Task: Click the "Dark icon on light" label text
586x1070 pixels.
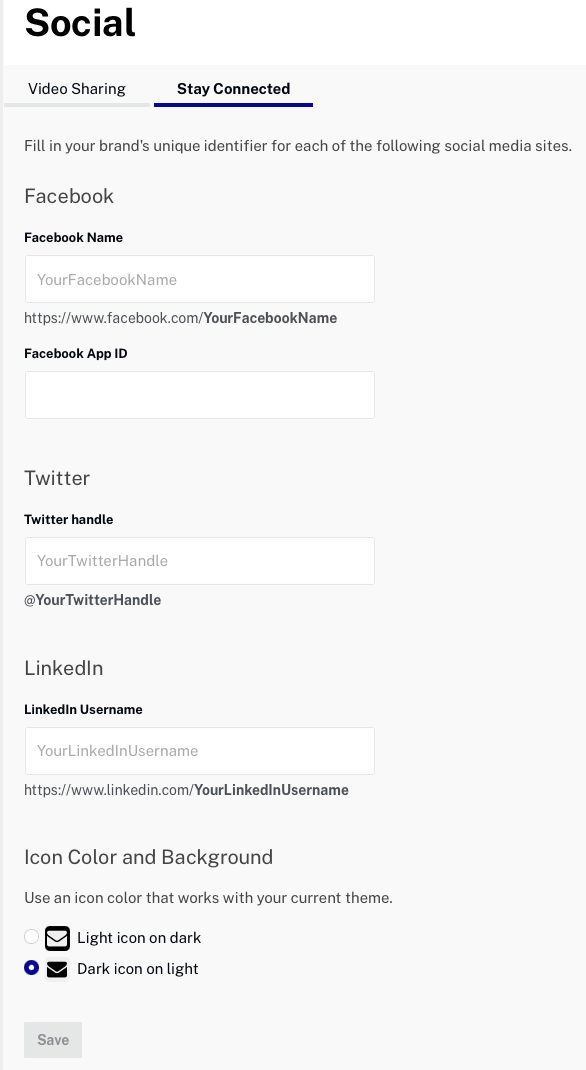Action: point(138,969)
